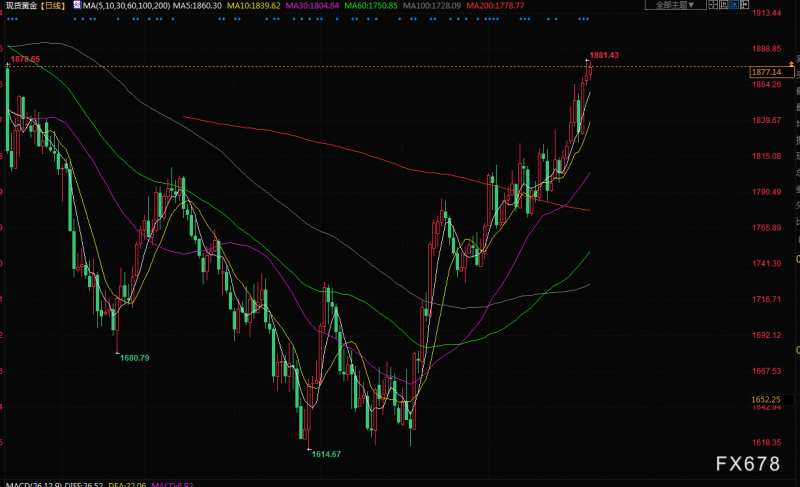The height and width of the screenshot is (487, 800).
Task: Click the MA(5,10,30,60,100,200) parameters label
Action: (126, 6)
